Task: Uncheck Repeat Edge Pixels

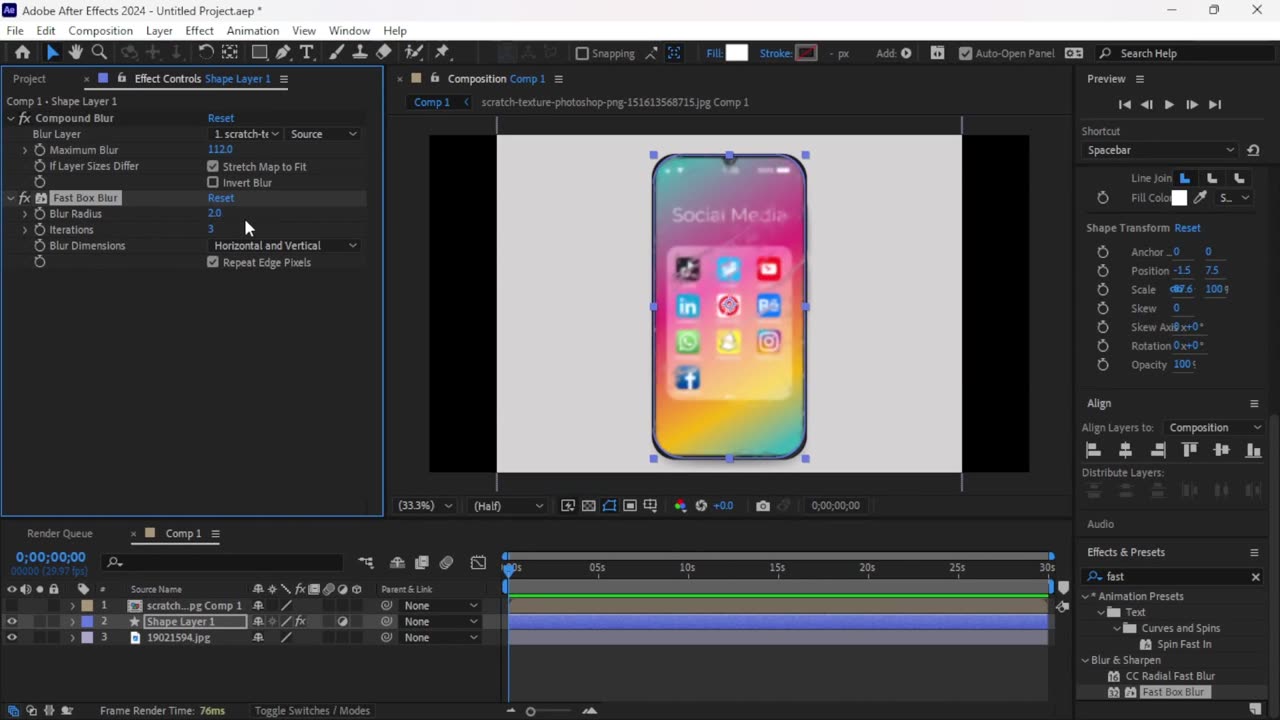Action: pos(213,262)
